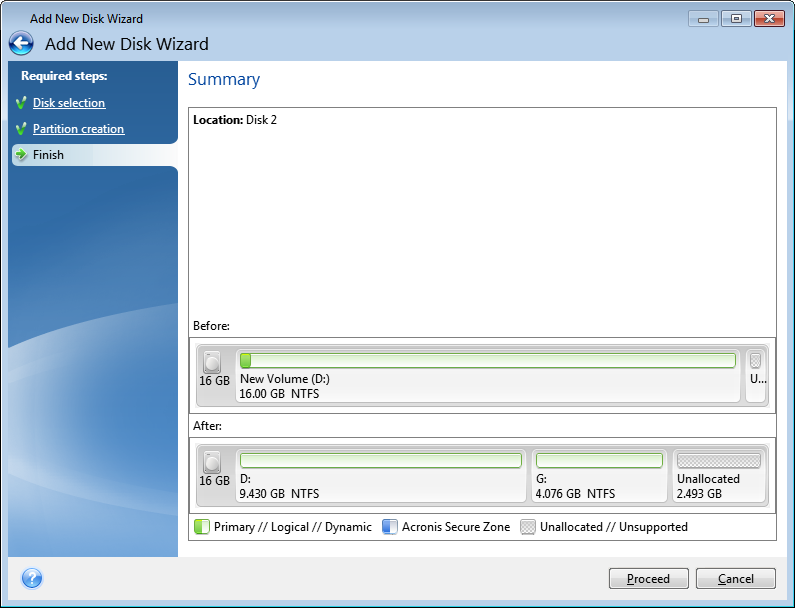Click the 'Before:' label

211,326
